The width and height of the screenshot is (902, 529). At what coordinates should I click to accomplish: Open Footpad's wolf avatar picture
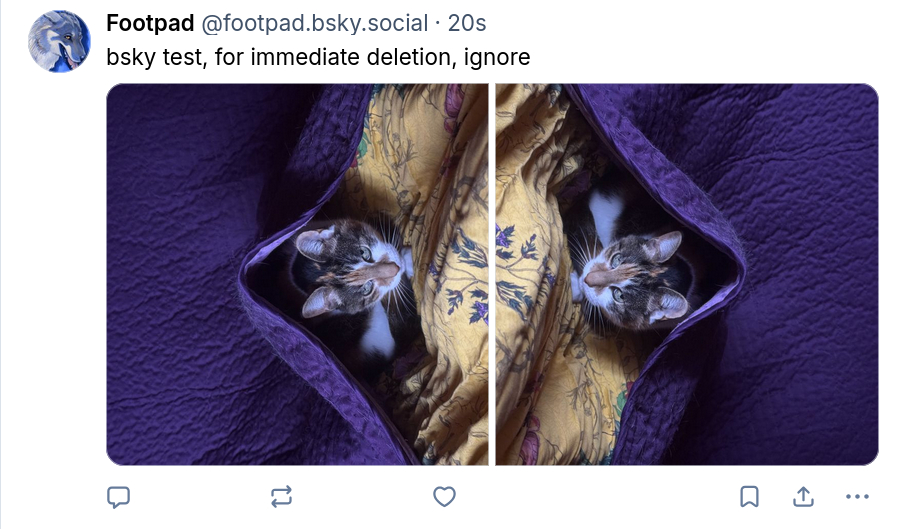[x=59, y=41]
